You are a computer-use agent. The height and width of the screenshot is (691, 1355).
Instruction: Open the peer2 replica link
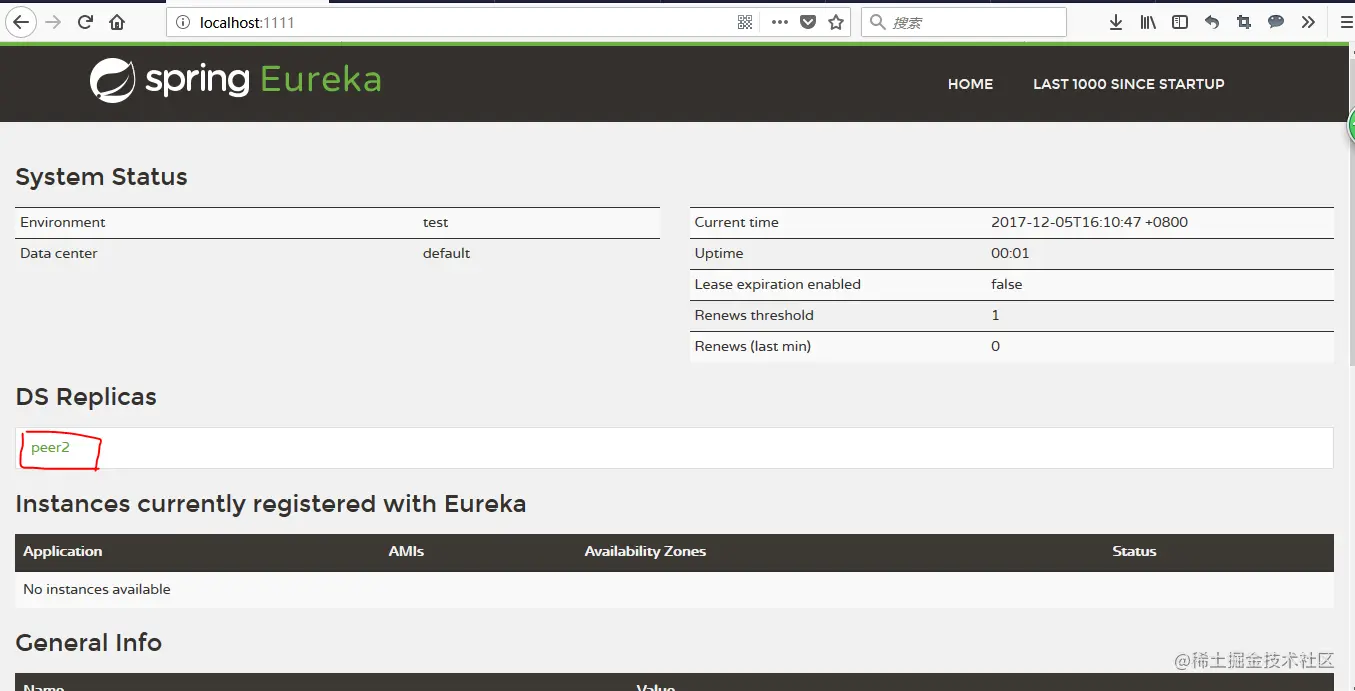pyautogui.click(x=50, y=447)
